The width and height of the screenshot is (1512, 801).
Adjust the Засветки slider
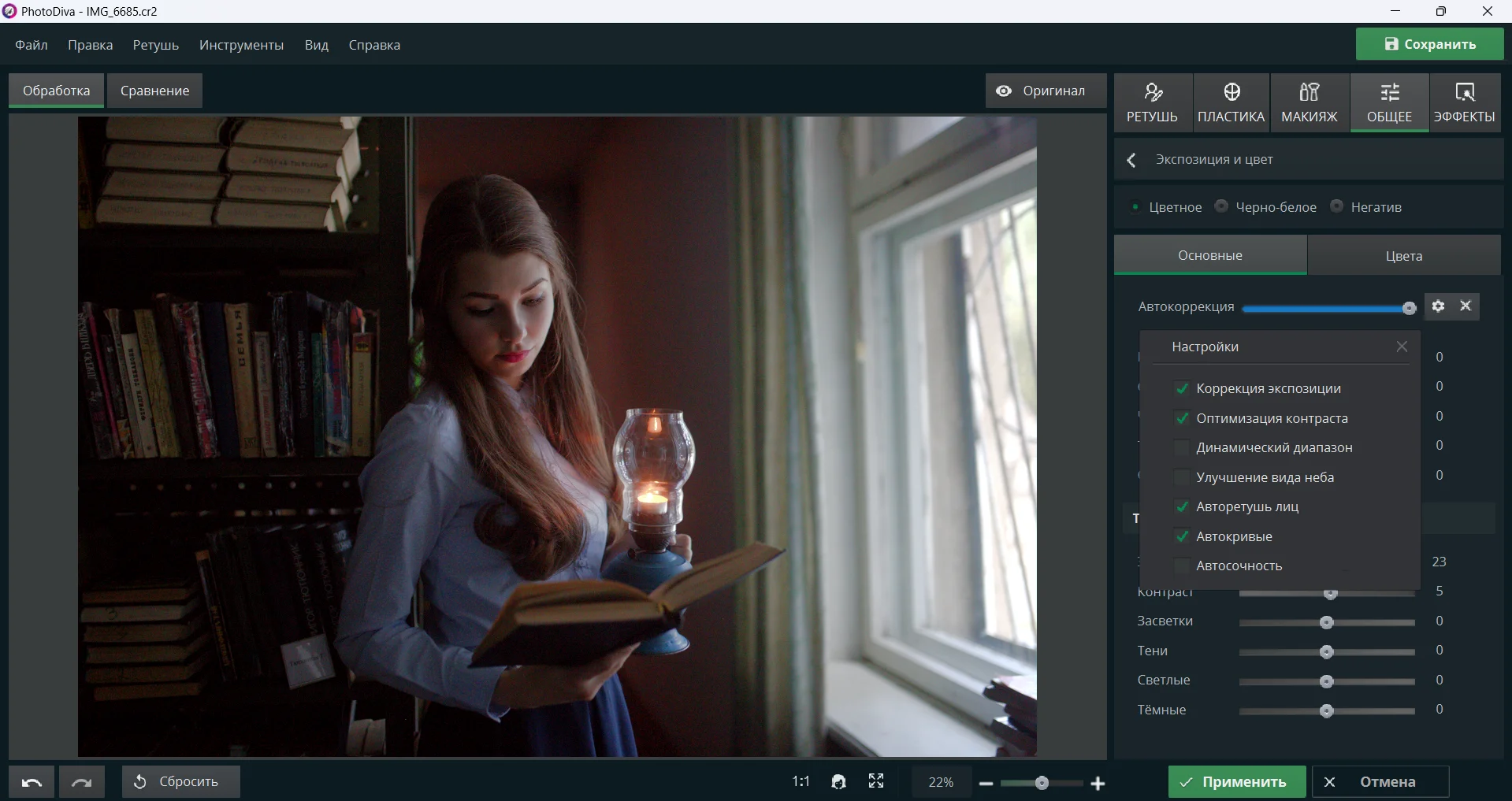click(x=1327, y=622)
